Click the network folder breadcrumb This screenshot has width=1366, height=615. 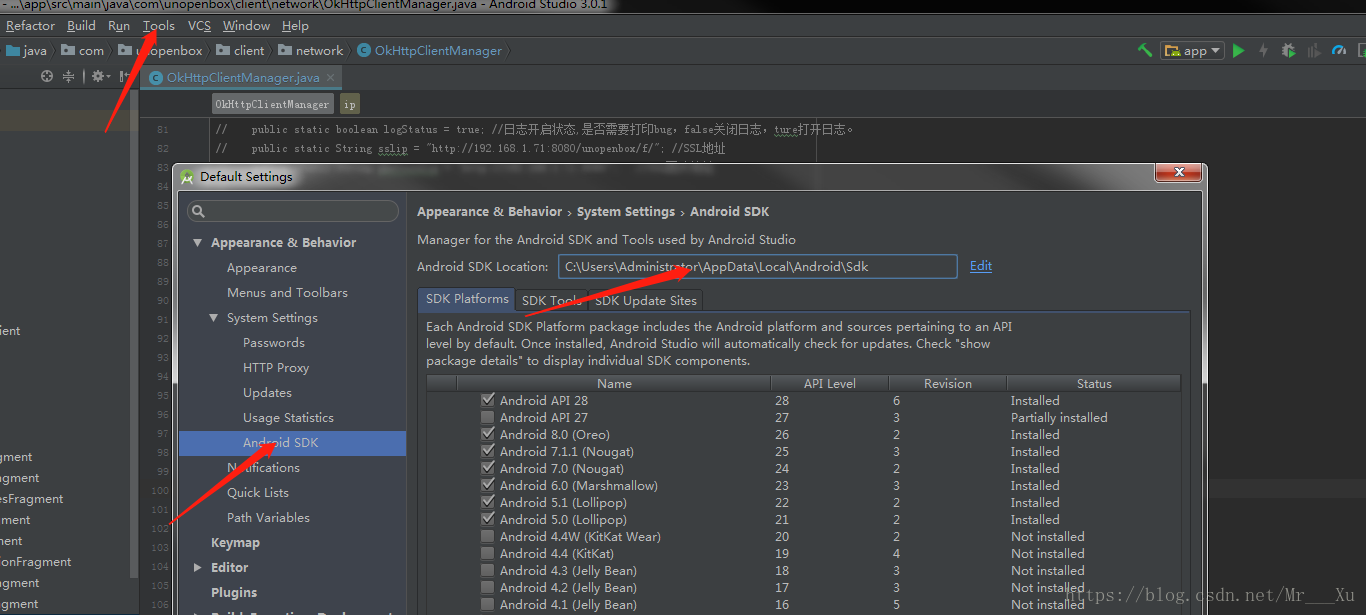[x=311, y=51]
